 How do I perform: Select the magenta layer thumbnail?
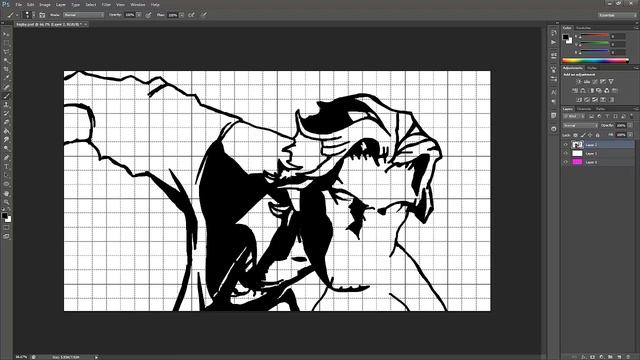[x=577, y=162]
